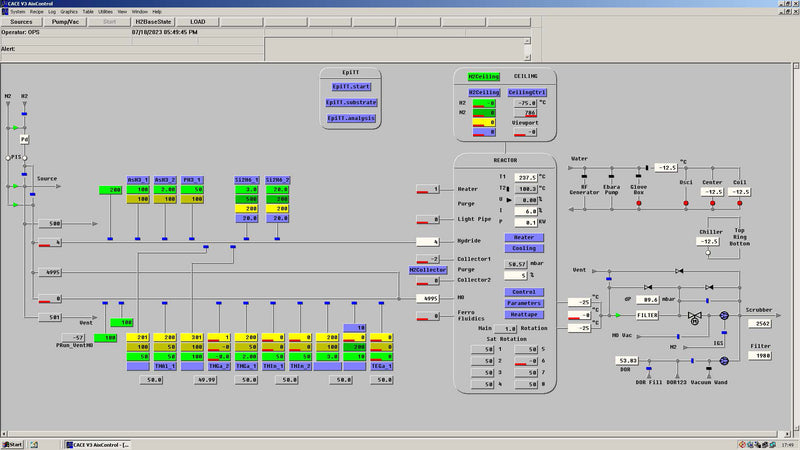800x450 pixels.
Task: Open the TMGa_2 source label
Action: click(220, 366)
